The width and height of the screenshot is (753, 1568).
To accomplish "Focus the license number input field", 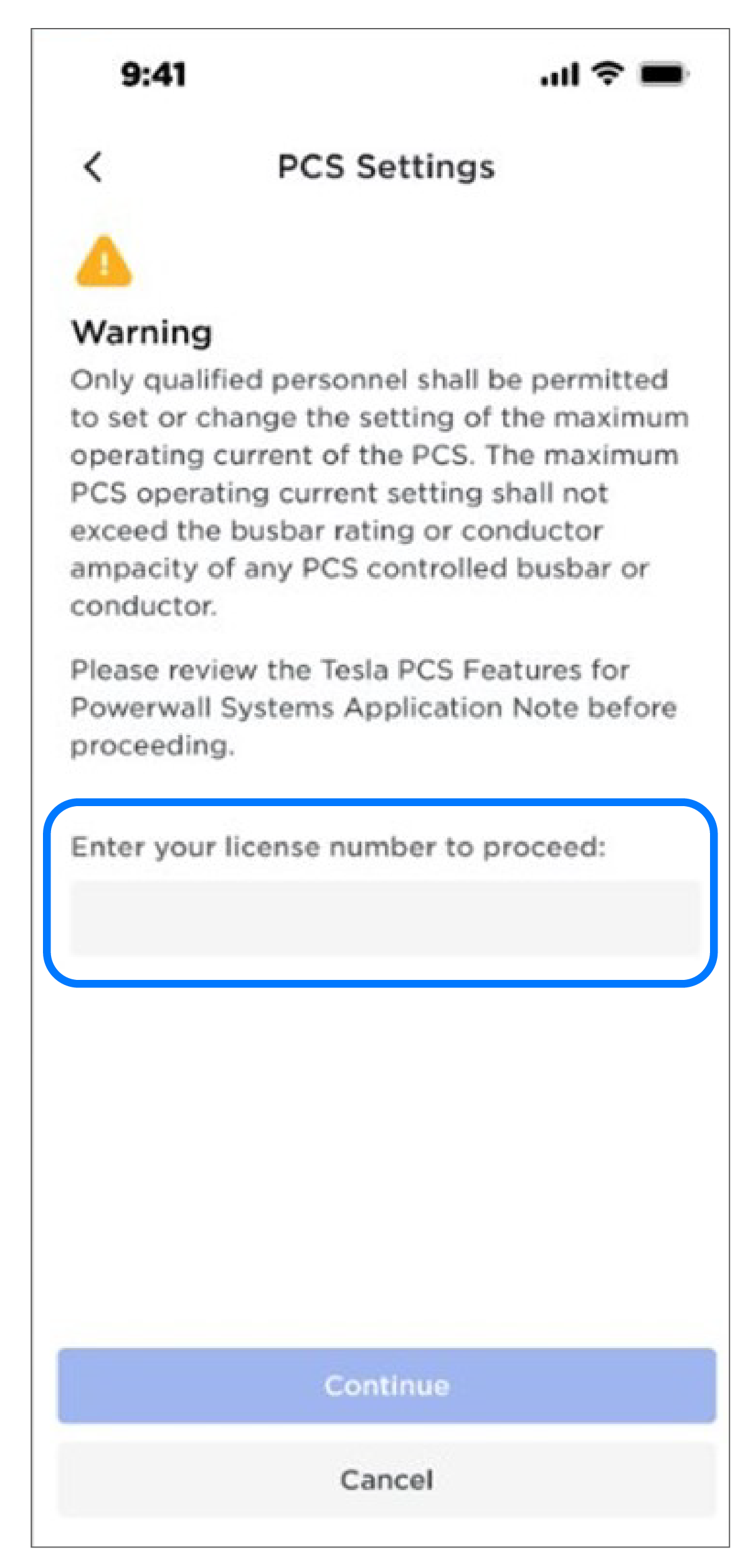I will tap(386, 918).
